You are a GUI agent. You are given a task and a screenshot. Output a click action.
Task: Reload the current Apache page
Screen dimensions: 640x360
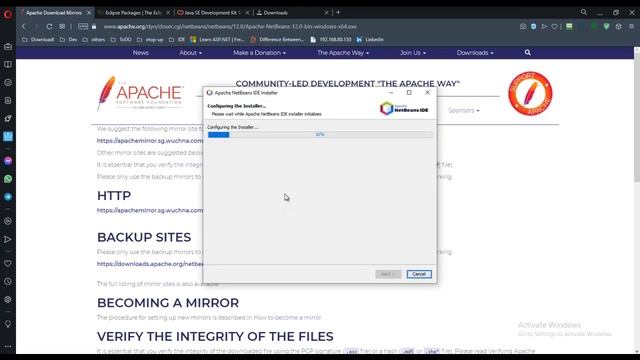coord(49,27)
